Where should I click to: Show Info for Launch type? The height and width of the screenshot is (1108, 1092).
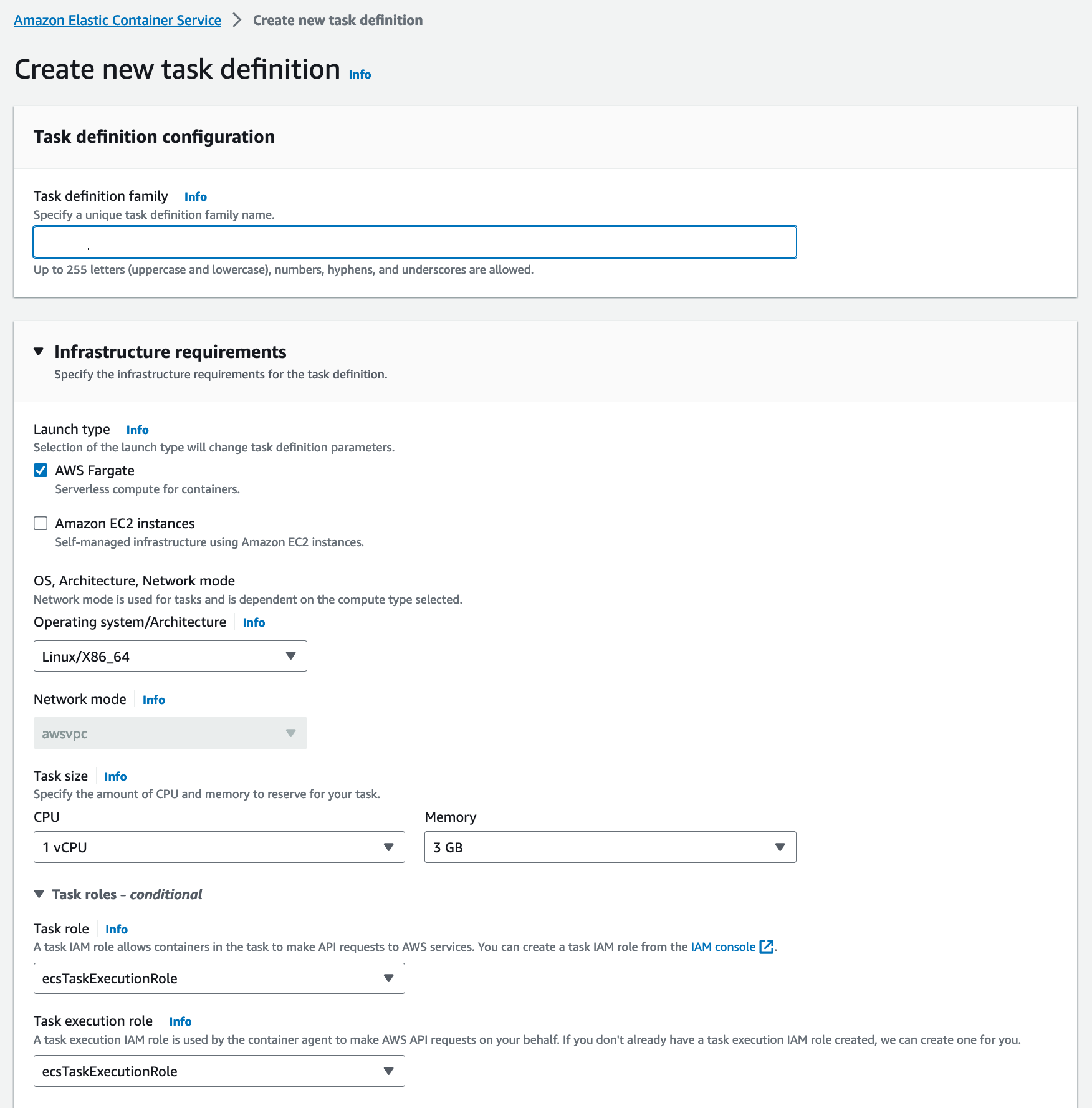137,430
